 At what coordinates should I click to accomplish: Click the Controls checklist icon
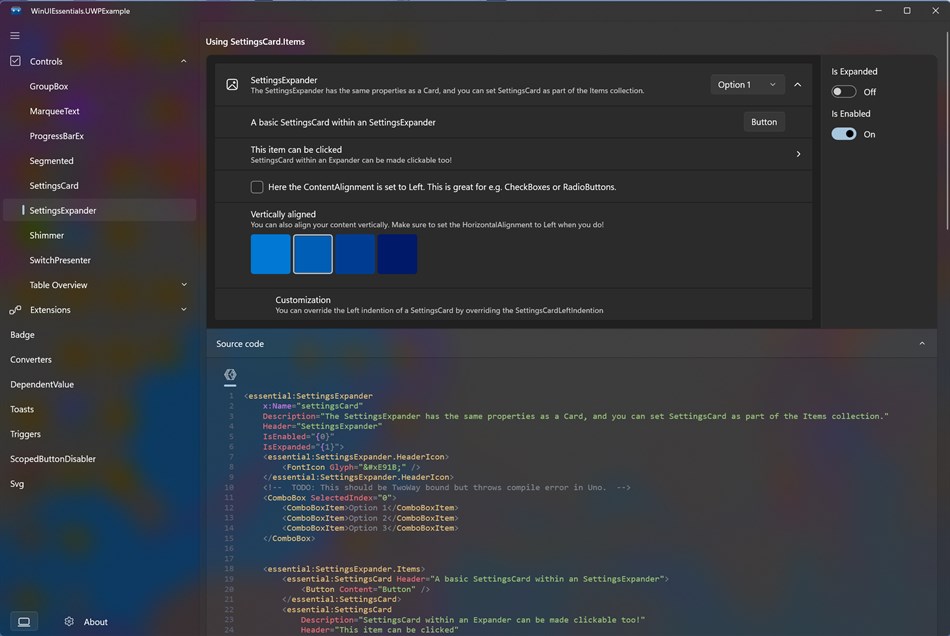click(x=15, y=61)
